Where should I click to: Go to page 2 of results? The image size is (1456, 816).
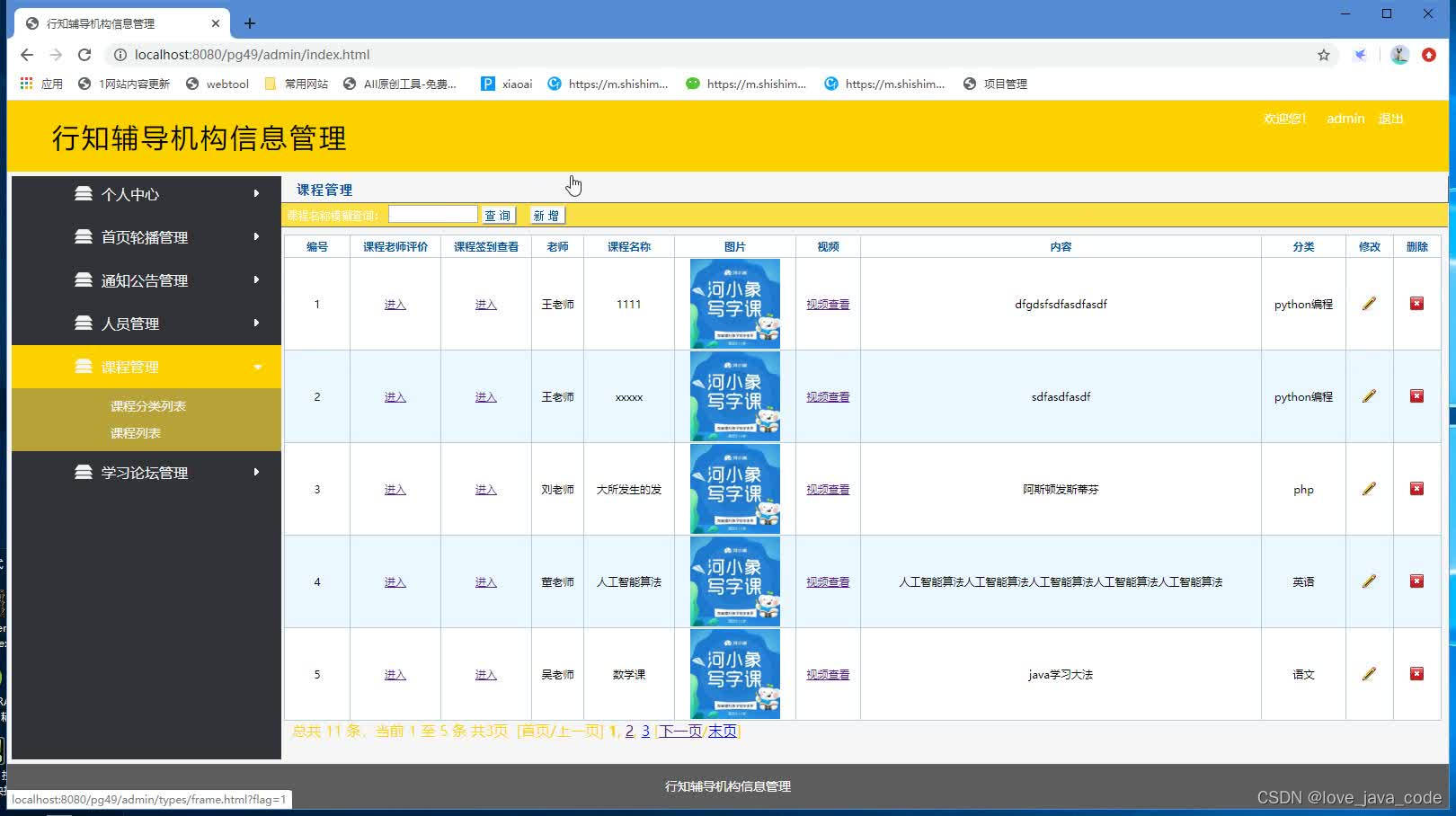coord(630,732)
